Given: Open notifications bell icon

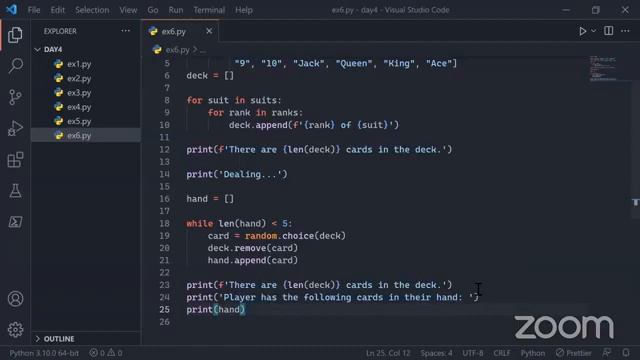Looking at the screenshot, I should click(x=626, y=353).
